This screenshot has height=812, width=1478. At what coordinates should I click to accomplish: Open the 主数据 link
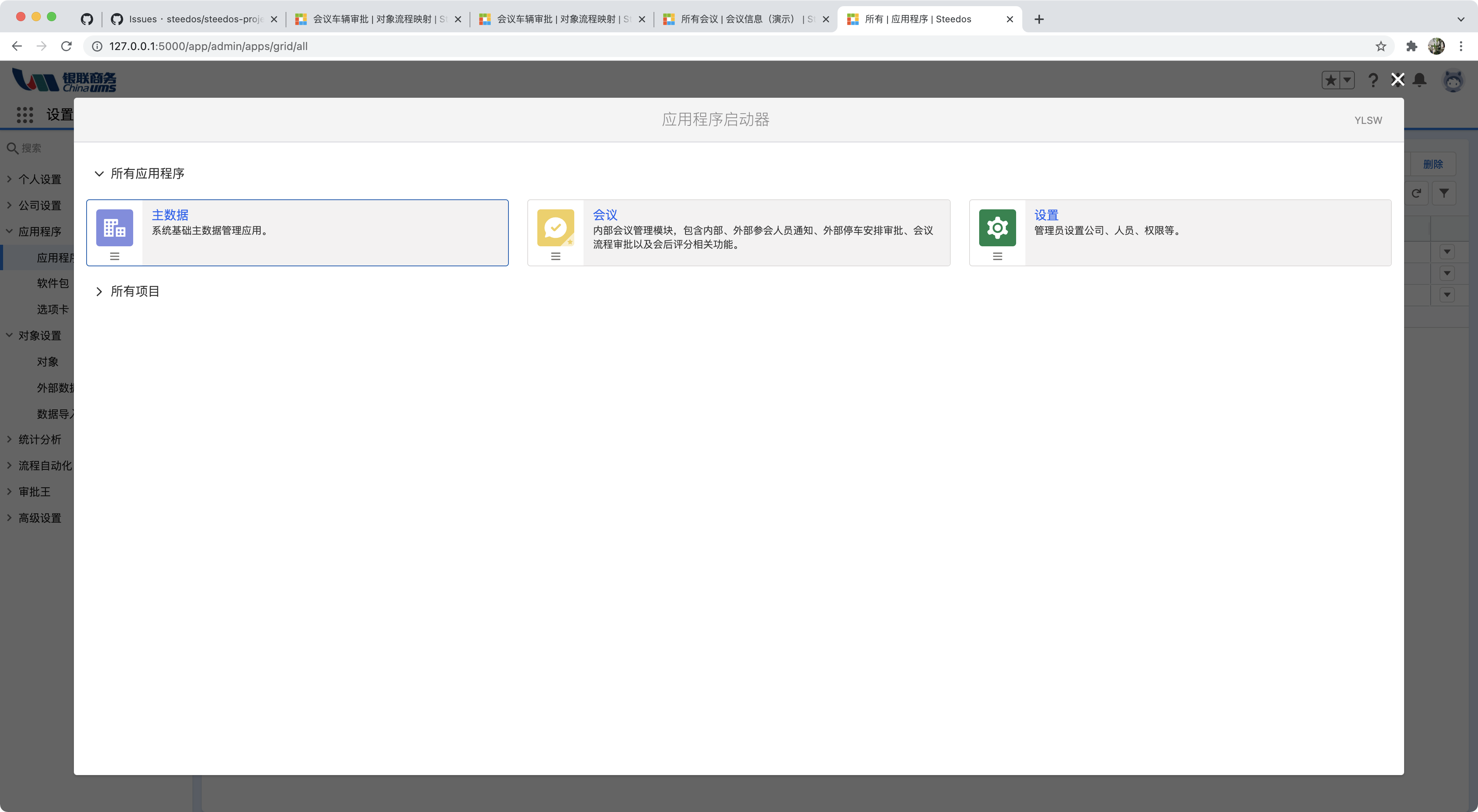pos(170,215)
